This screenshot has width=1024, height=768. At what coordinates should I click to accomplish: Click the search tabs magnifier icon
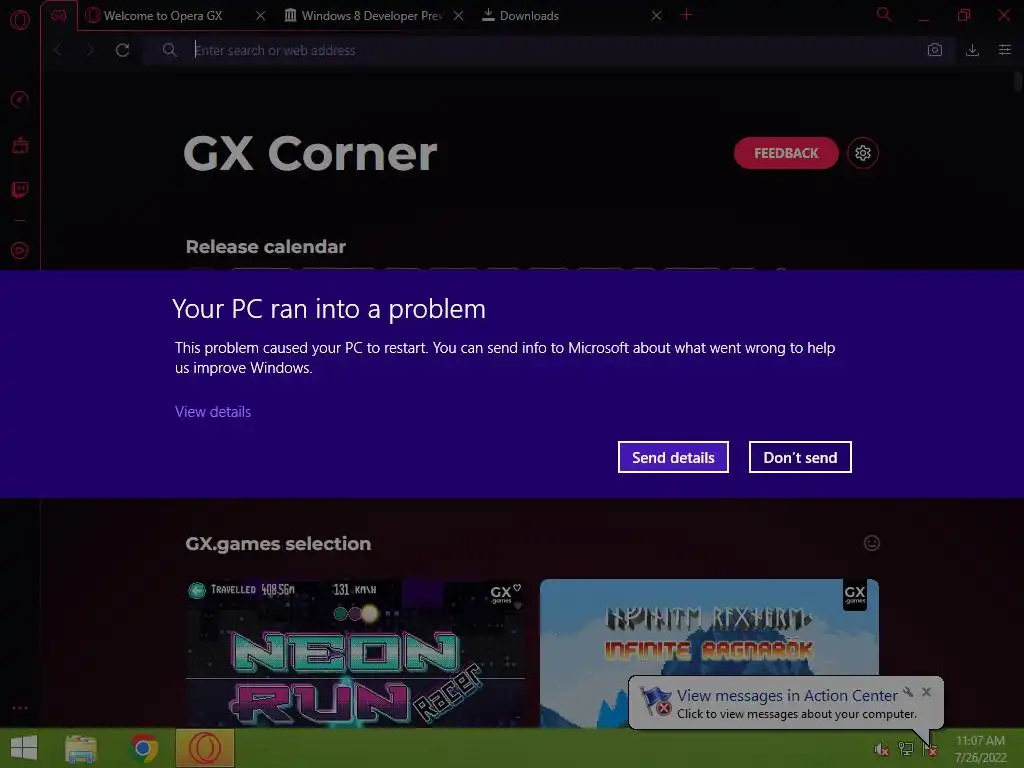click(884, 14)
